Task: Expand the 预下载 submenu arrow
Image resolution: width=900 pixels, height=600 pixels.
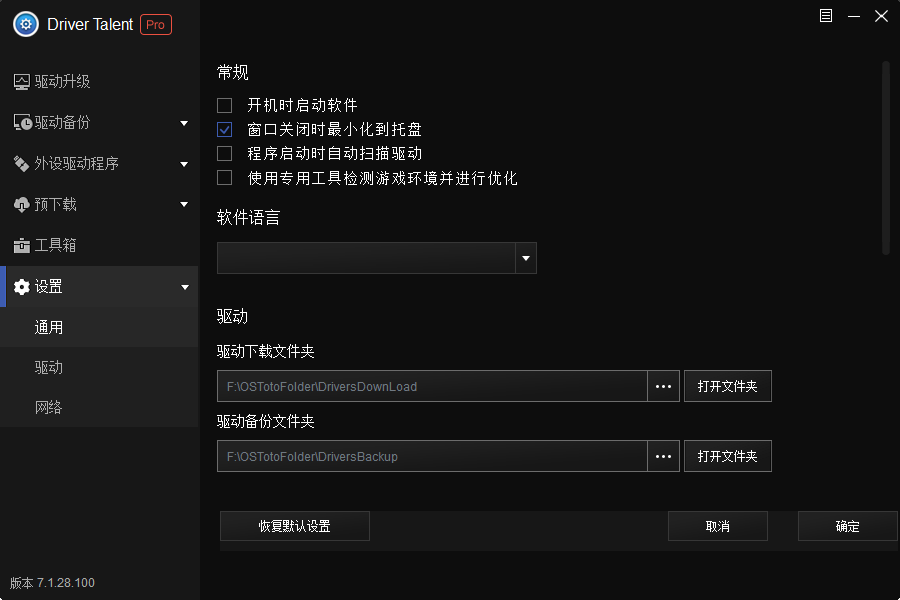Action: 184,204
